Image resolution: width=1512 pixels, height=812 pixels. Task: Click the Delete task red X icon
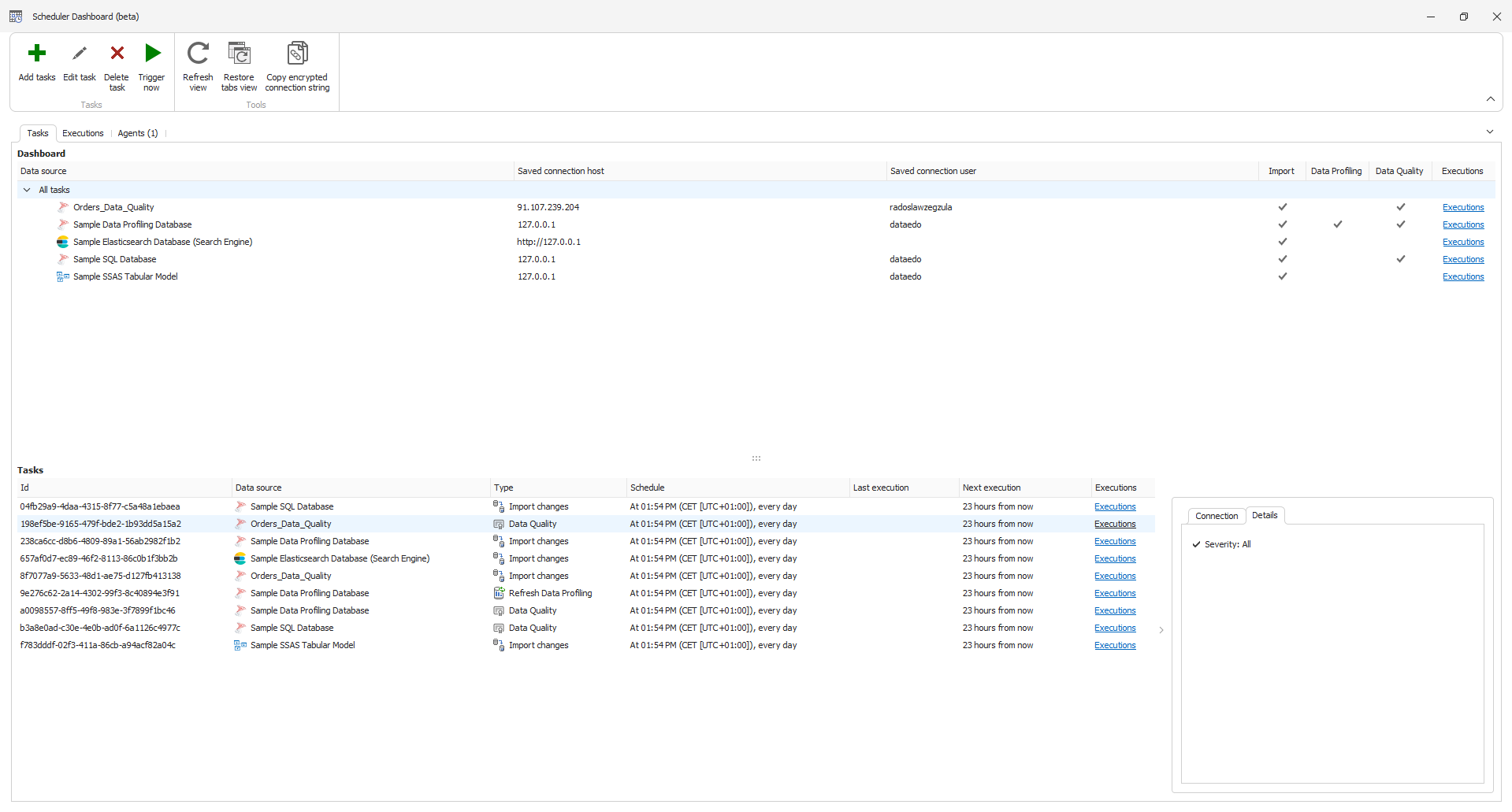point(117,53)
